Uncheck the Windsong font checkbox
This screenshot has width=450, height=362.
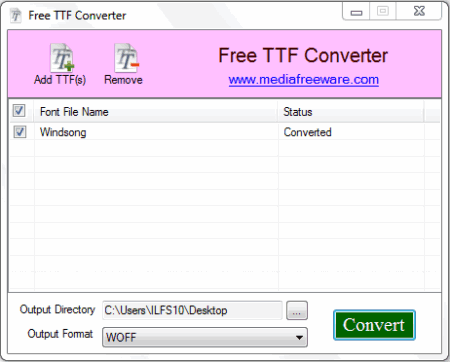[x=20, y=132]
